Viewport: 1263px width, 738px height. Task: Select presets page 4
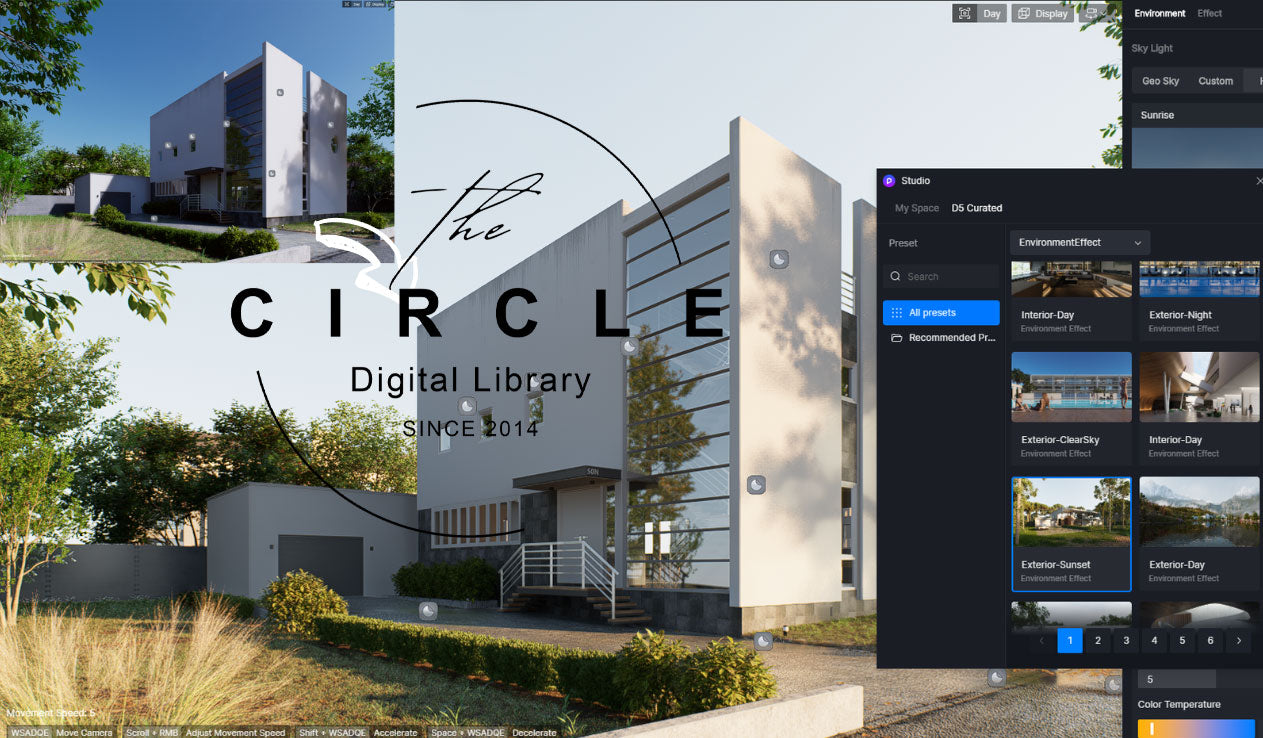[1154, 641]
